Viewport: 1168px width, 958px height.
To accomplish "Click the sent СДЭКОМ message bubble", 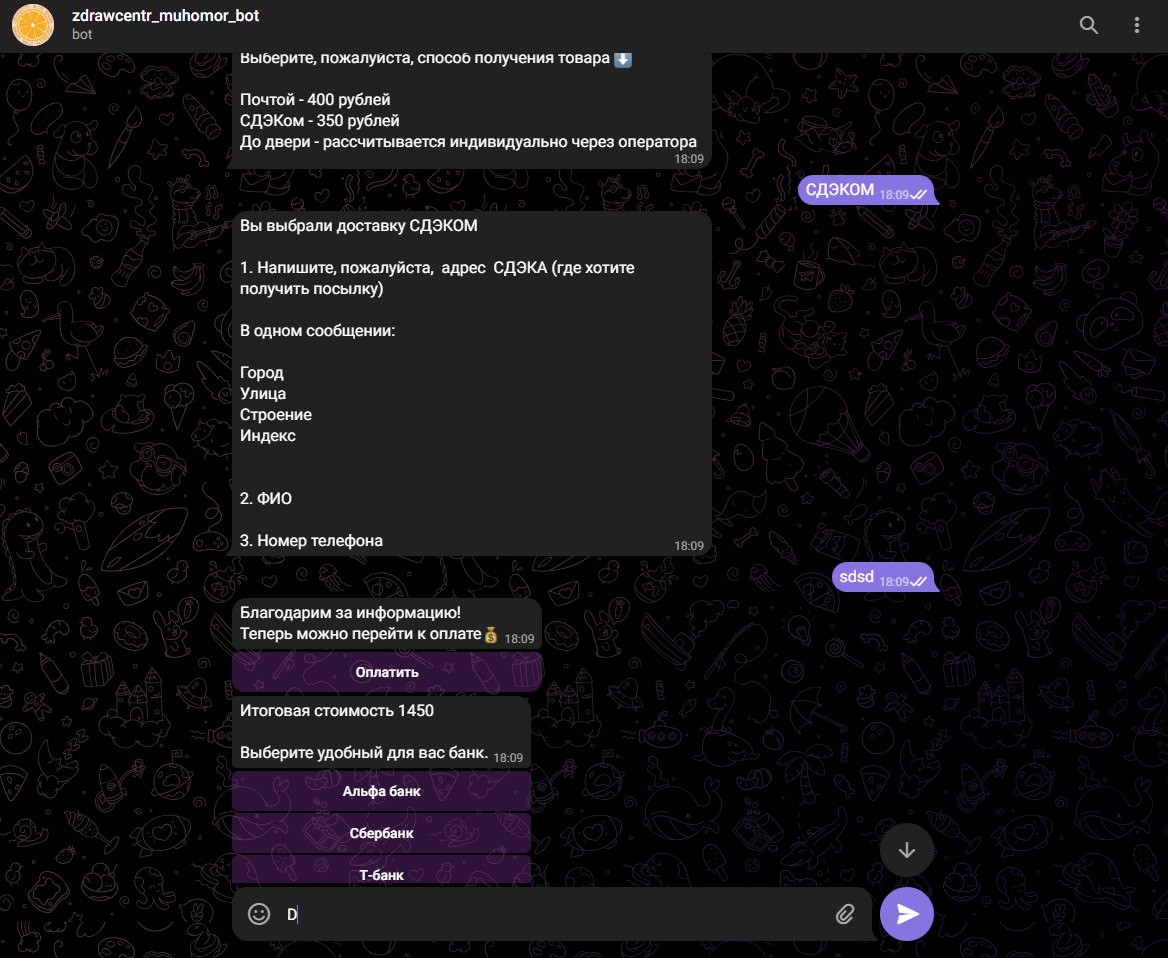I will (x=841, y=190).
